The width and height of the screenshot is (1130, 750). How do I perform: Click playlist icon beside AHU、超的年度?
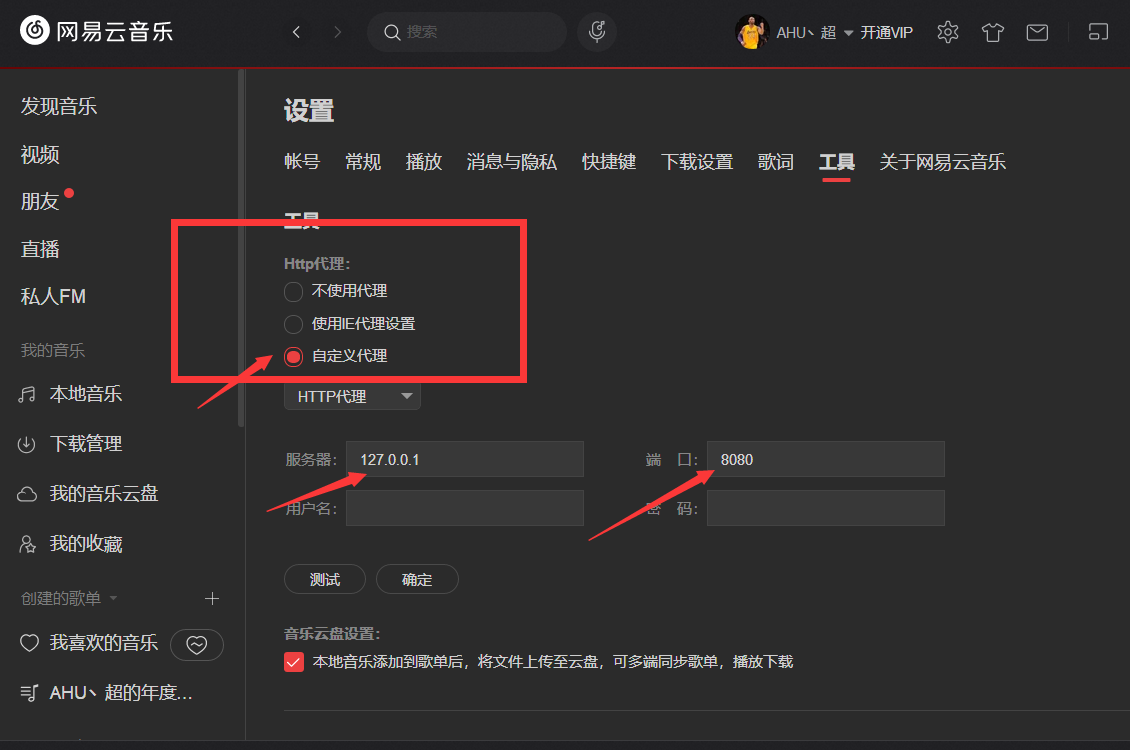coord(29,692)
